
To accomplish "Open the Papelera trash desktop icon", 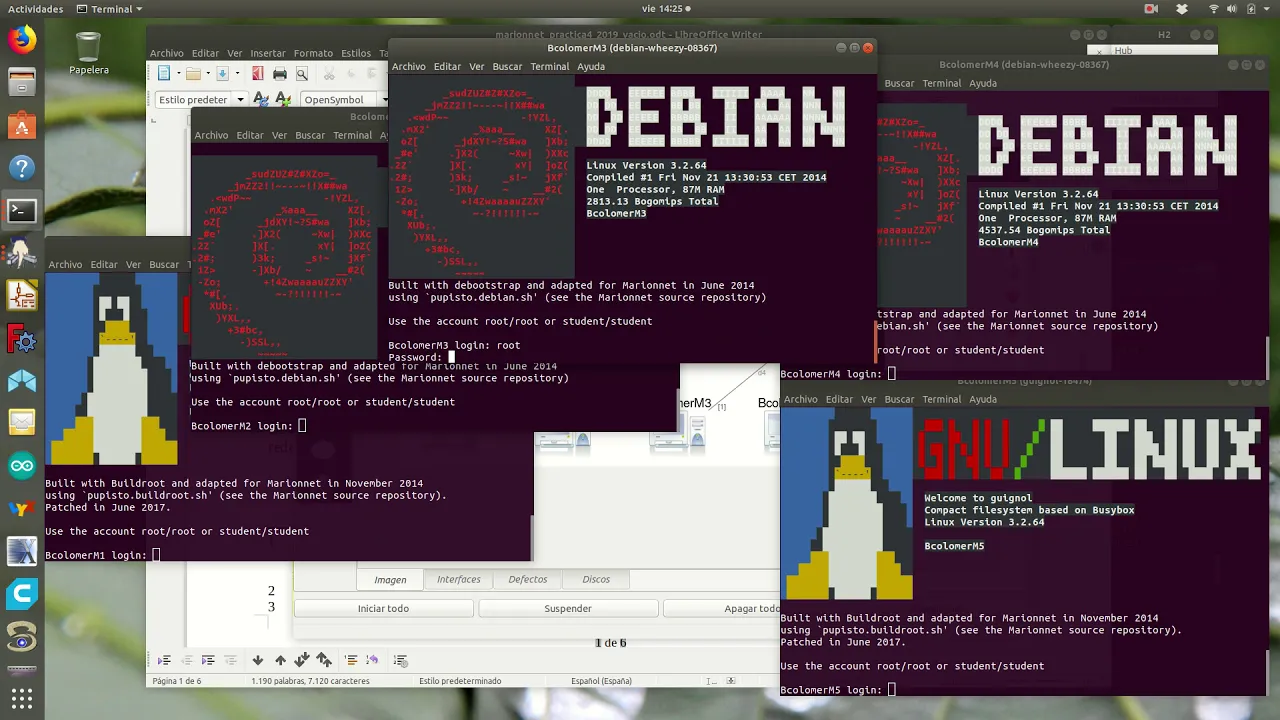I will [88, 53].
